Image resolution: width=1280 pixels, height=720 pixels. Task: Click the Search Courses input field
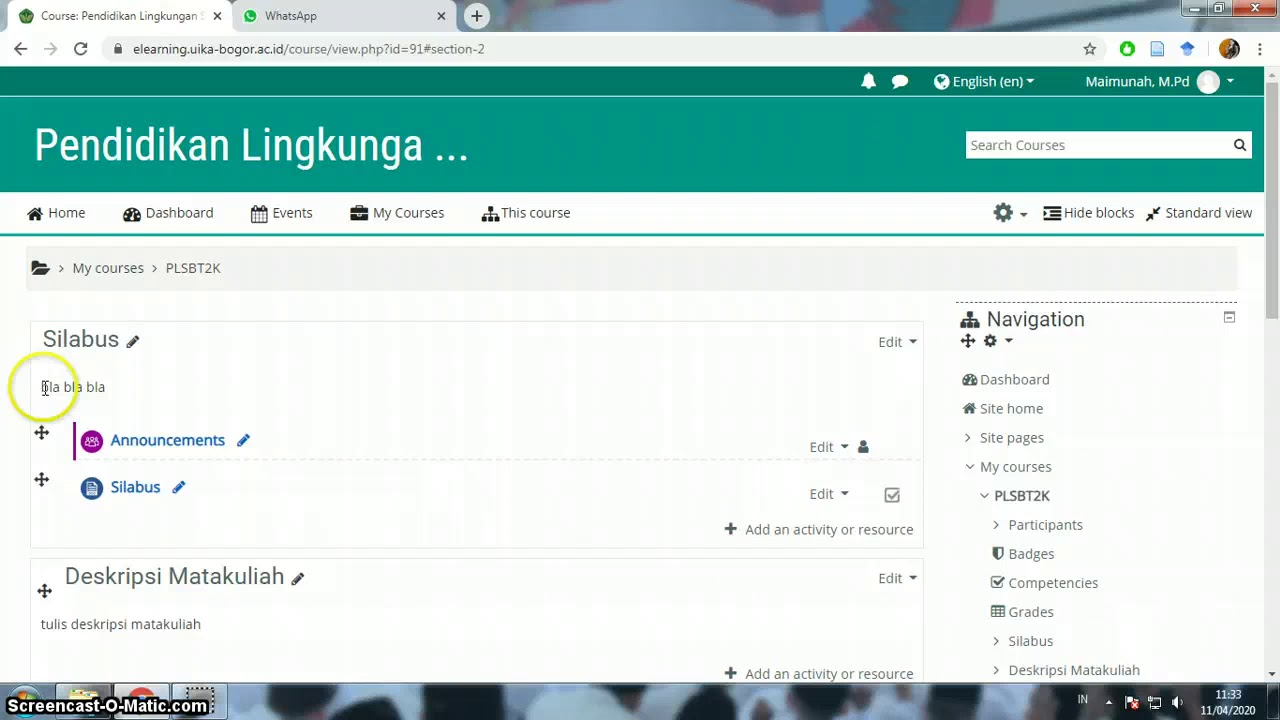1097,145
